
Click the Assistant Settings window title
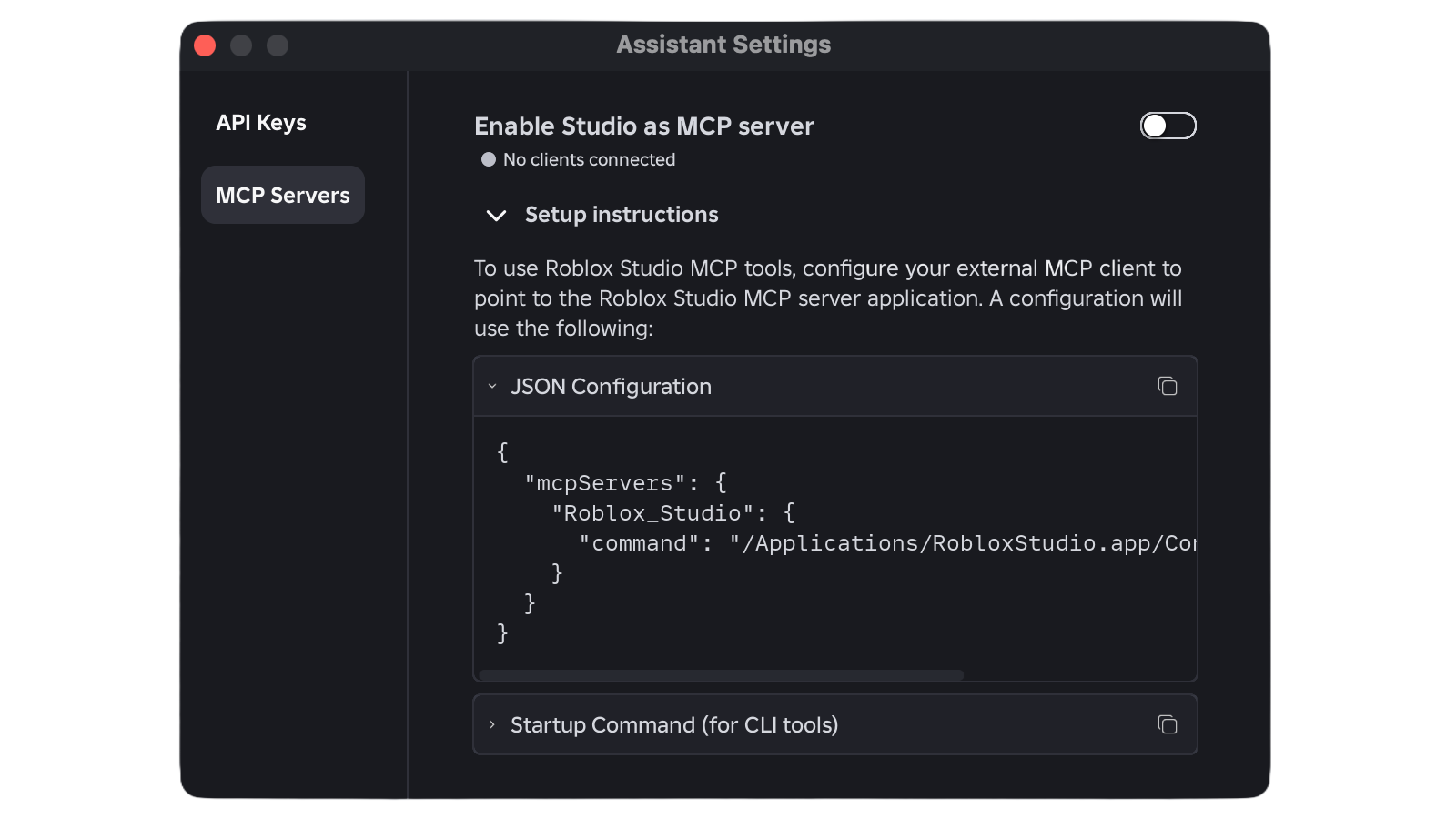[x=723, y=45]
